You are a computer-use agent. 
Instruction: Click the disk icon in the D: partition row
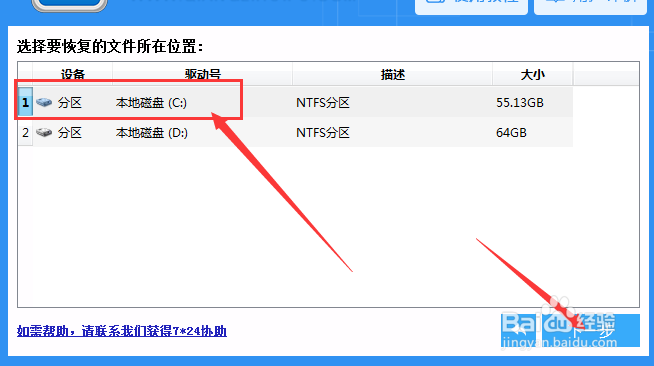44,133
